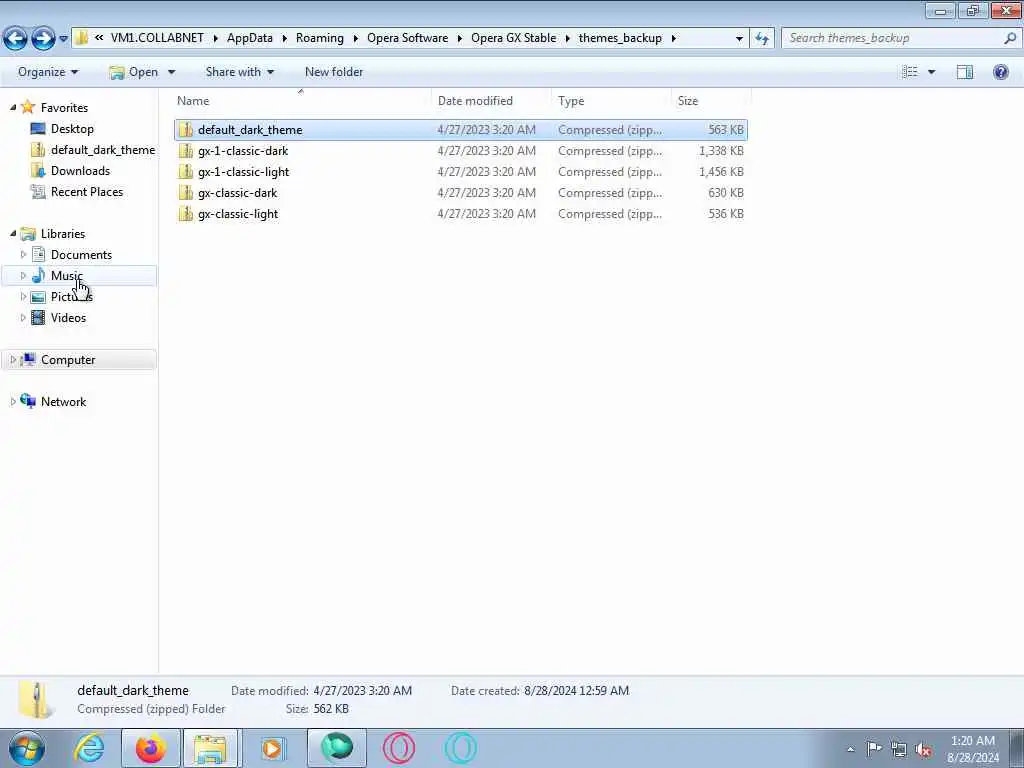
Task: Expand the Network tree node
Action: 13,402
